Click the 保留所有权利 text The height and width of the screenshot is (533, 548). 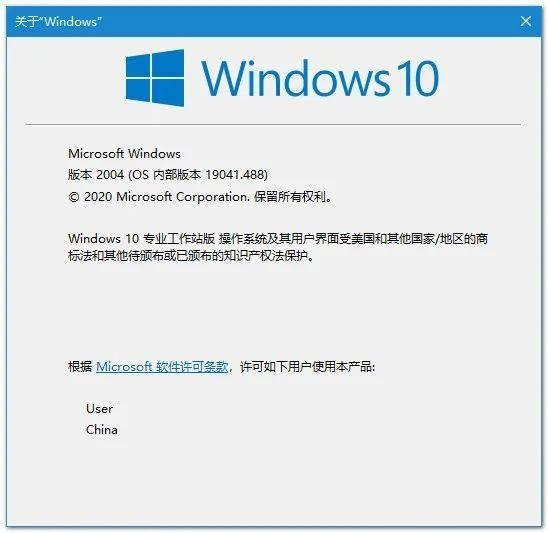click(x=290, y=197)
